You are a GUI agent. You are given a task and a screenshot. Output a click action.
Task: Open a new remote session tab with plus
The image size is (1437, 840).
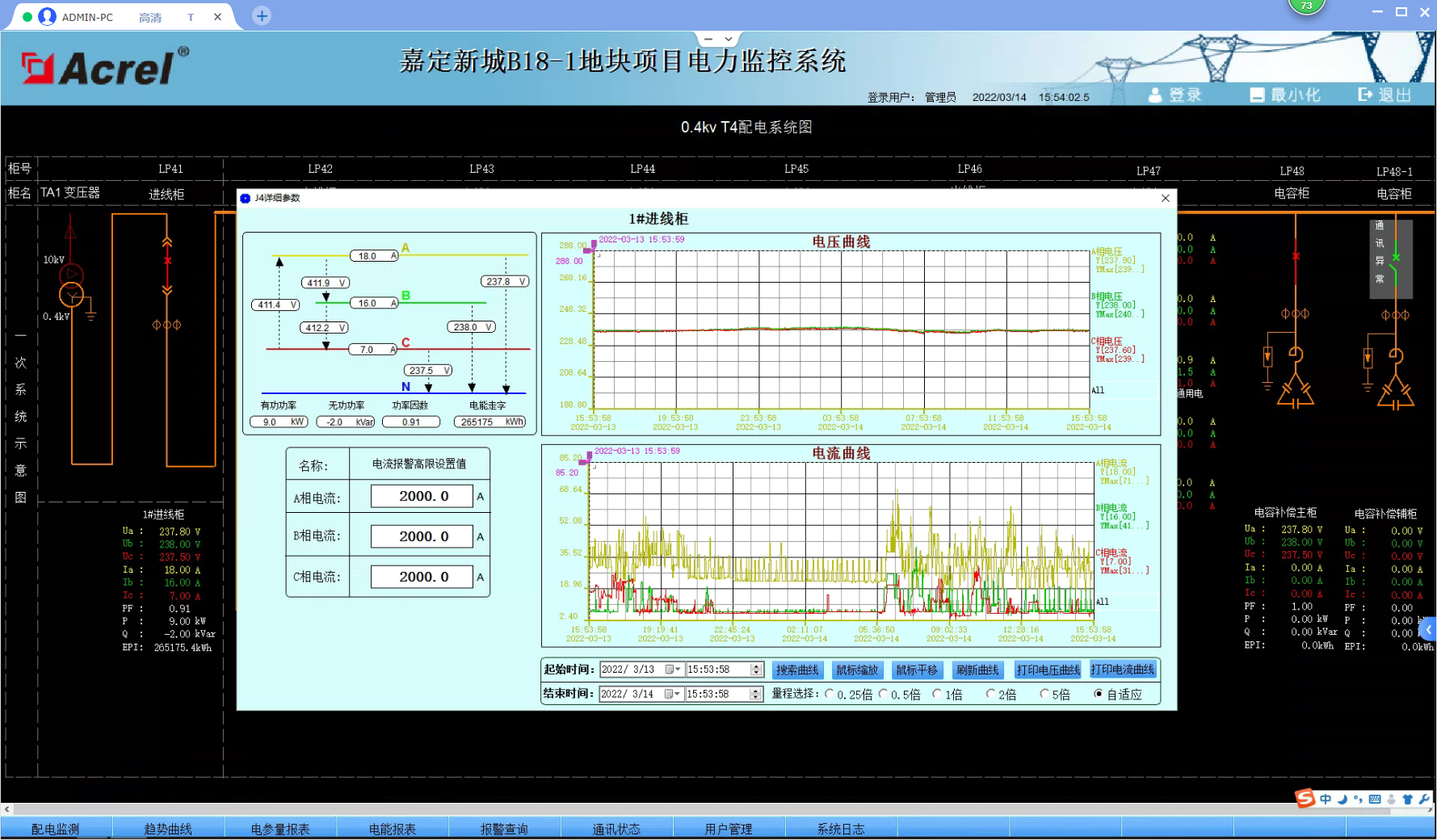[x=262, y=15]
